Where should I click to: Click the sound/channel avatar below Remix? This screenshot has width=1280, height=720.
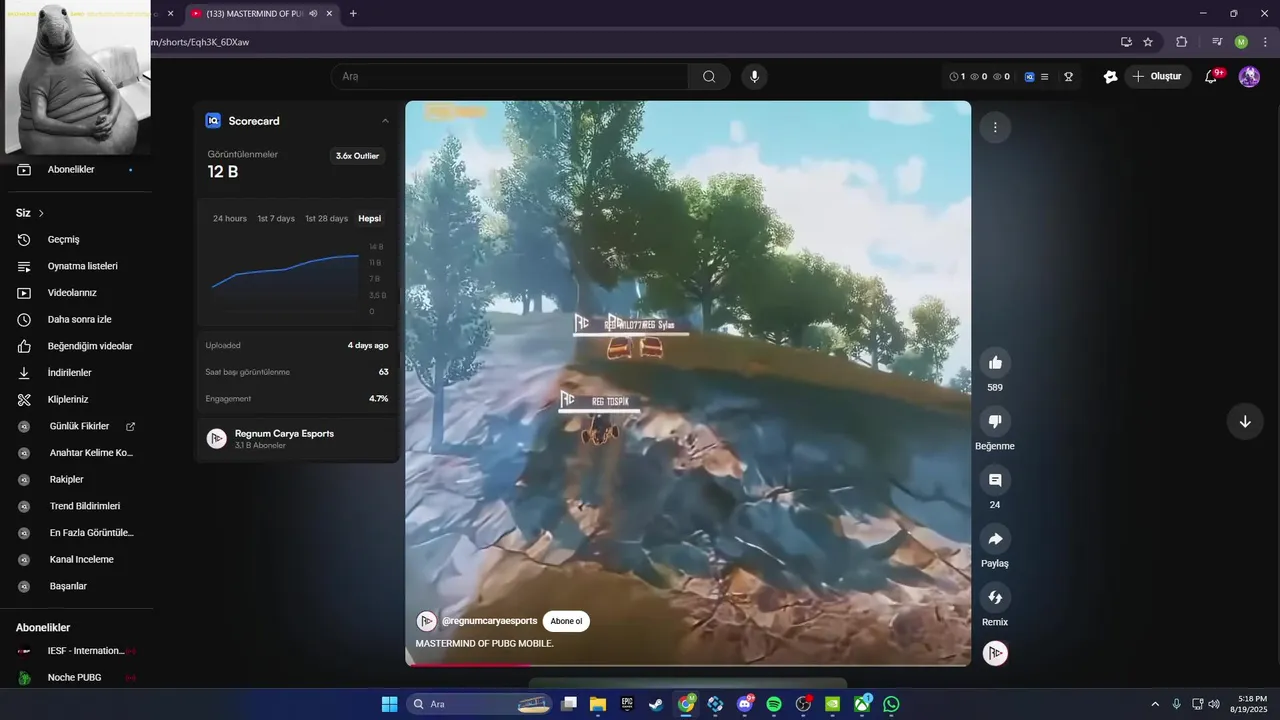(995, 654)
